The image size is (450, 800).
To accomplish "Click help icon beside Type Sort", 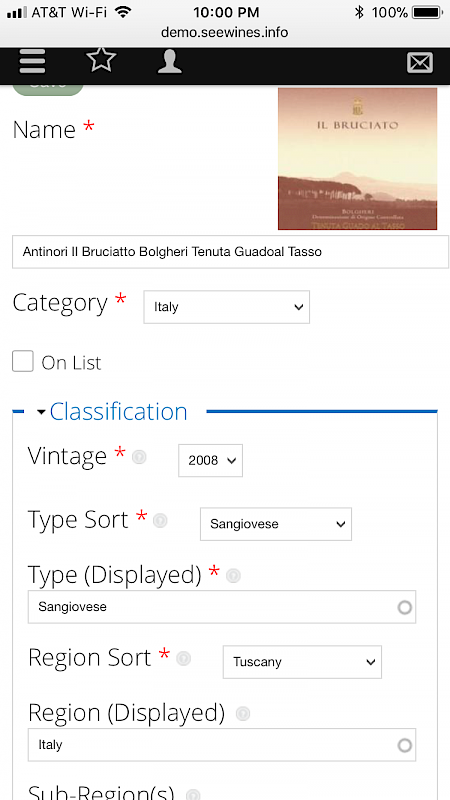I will 160,521.
